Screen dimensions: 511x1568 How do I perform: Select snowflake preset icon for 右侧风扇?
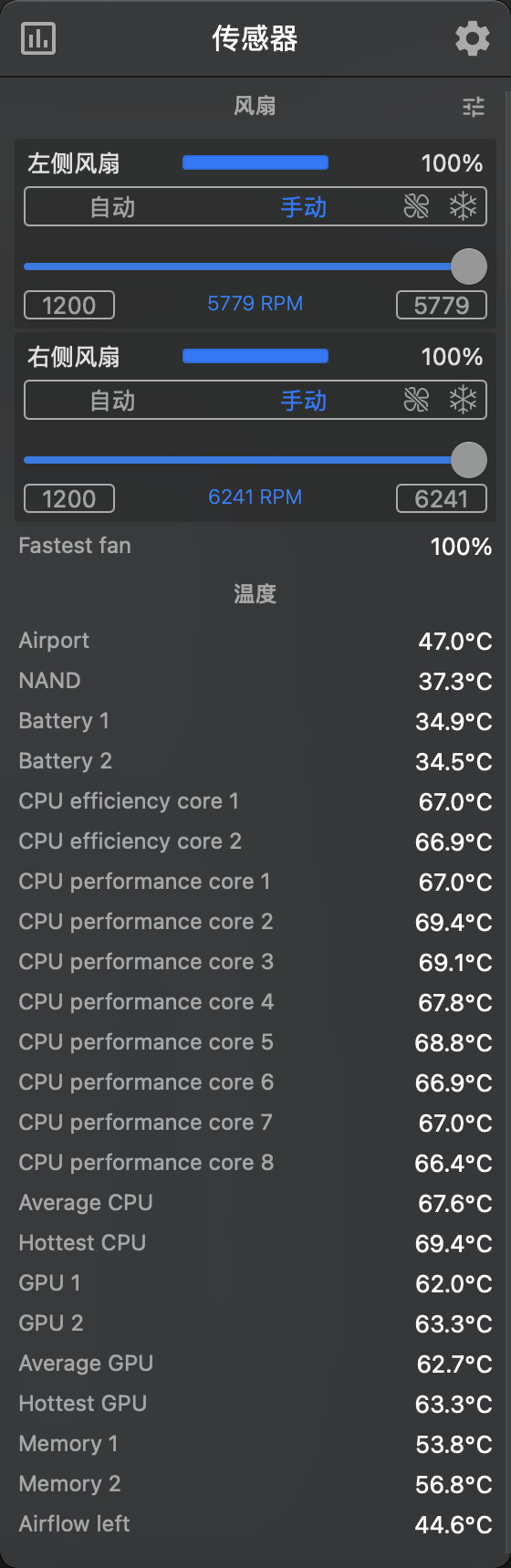coord(464,401)
